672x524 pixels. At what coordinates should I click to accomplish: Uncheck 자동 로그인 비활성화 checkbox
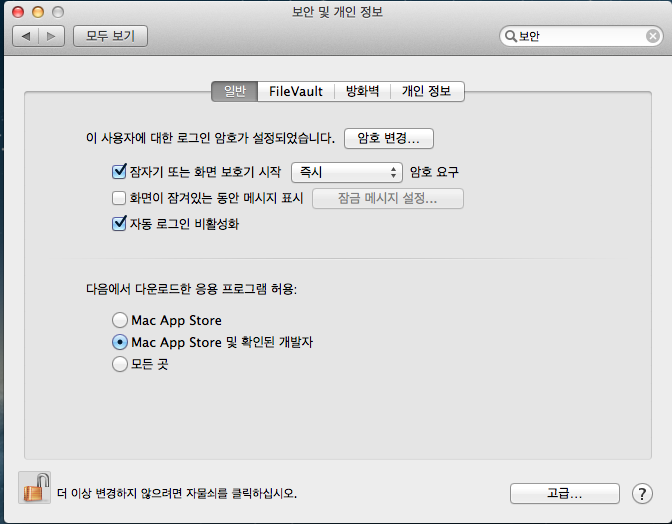[119, 224]
